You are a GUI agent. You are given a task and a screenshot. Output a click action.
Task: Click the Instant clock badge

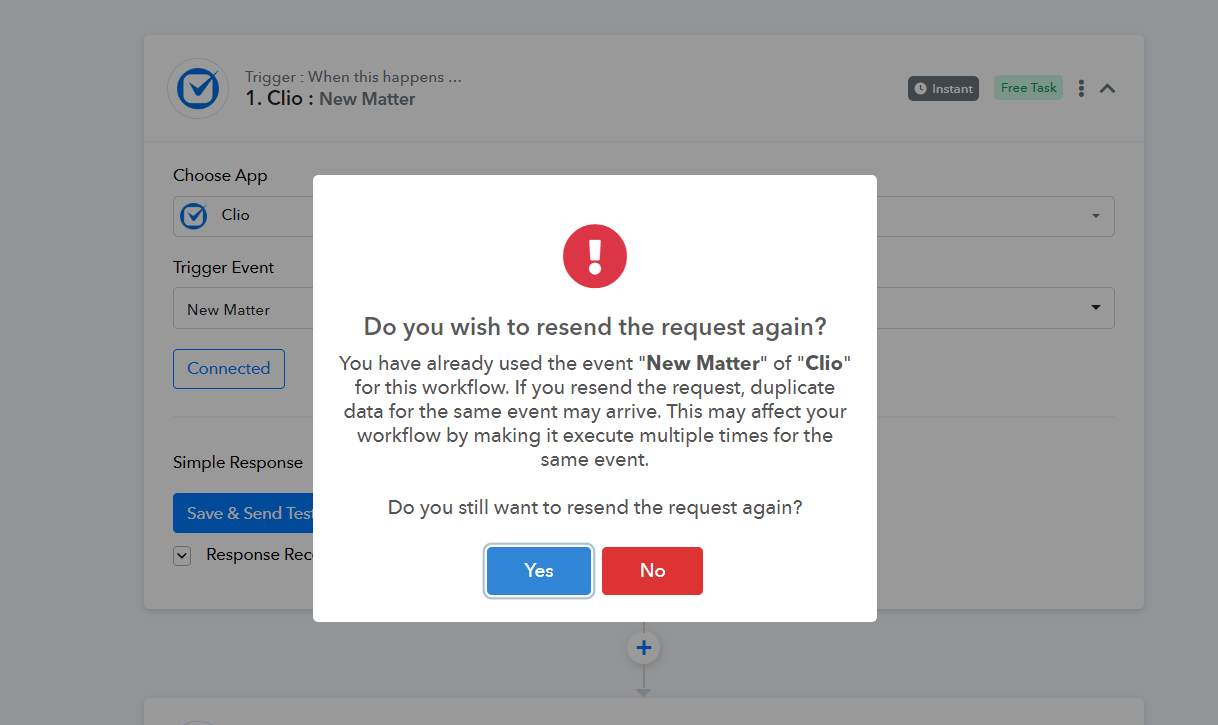pyautogui.click(x=943, y=88)
